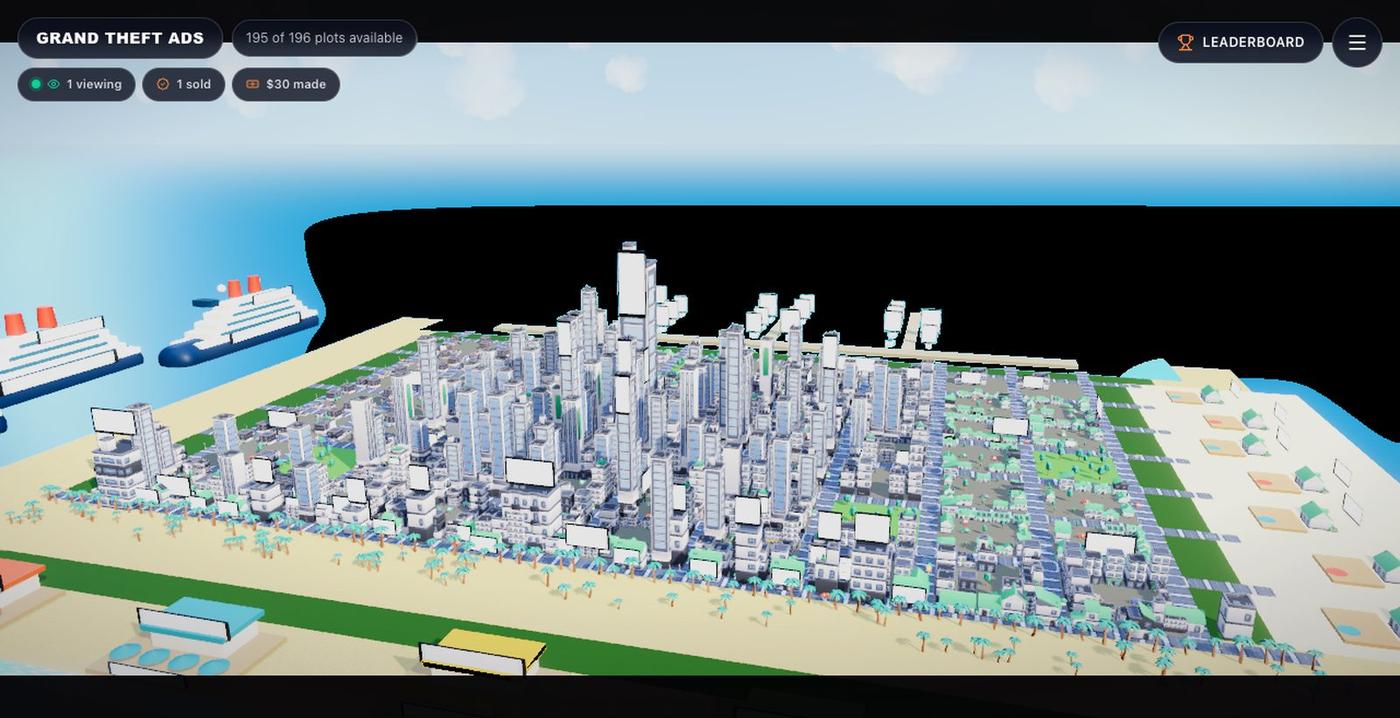Click the green live indicator dot
Screen dimensions: 1400x718
(x=36, y=84)
